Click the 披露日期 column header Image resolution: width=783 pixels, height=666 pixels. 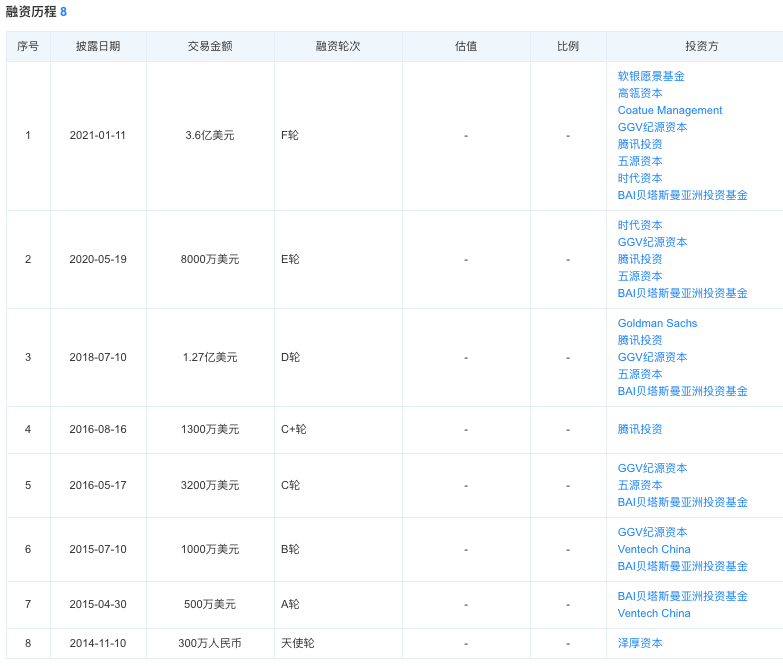pos(98,46)
